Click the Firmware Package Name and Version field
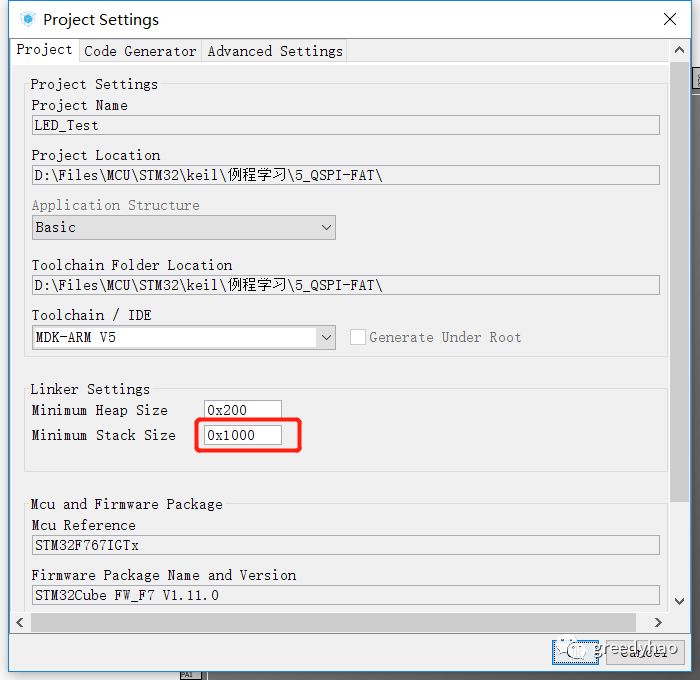 coord(346,595)
